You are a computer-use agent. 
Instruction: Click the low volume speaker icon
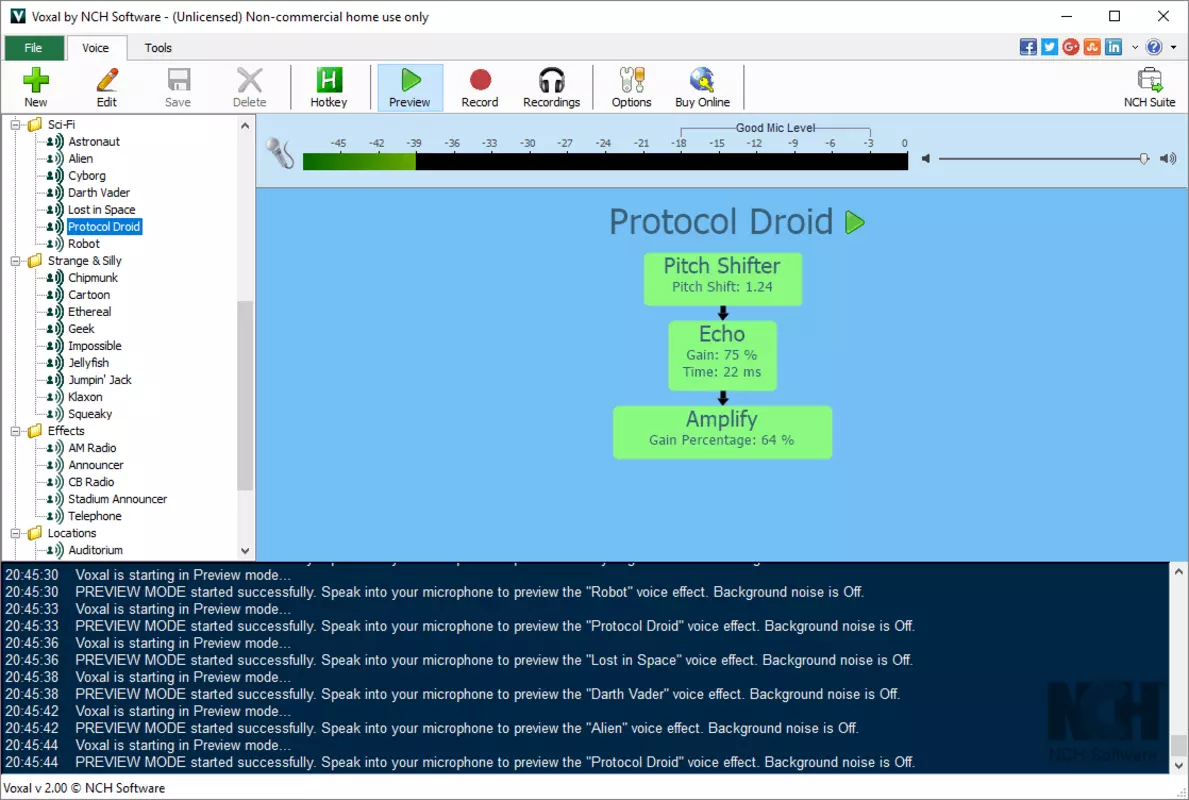[x=926, y=158]
